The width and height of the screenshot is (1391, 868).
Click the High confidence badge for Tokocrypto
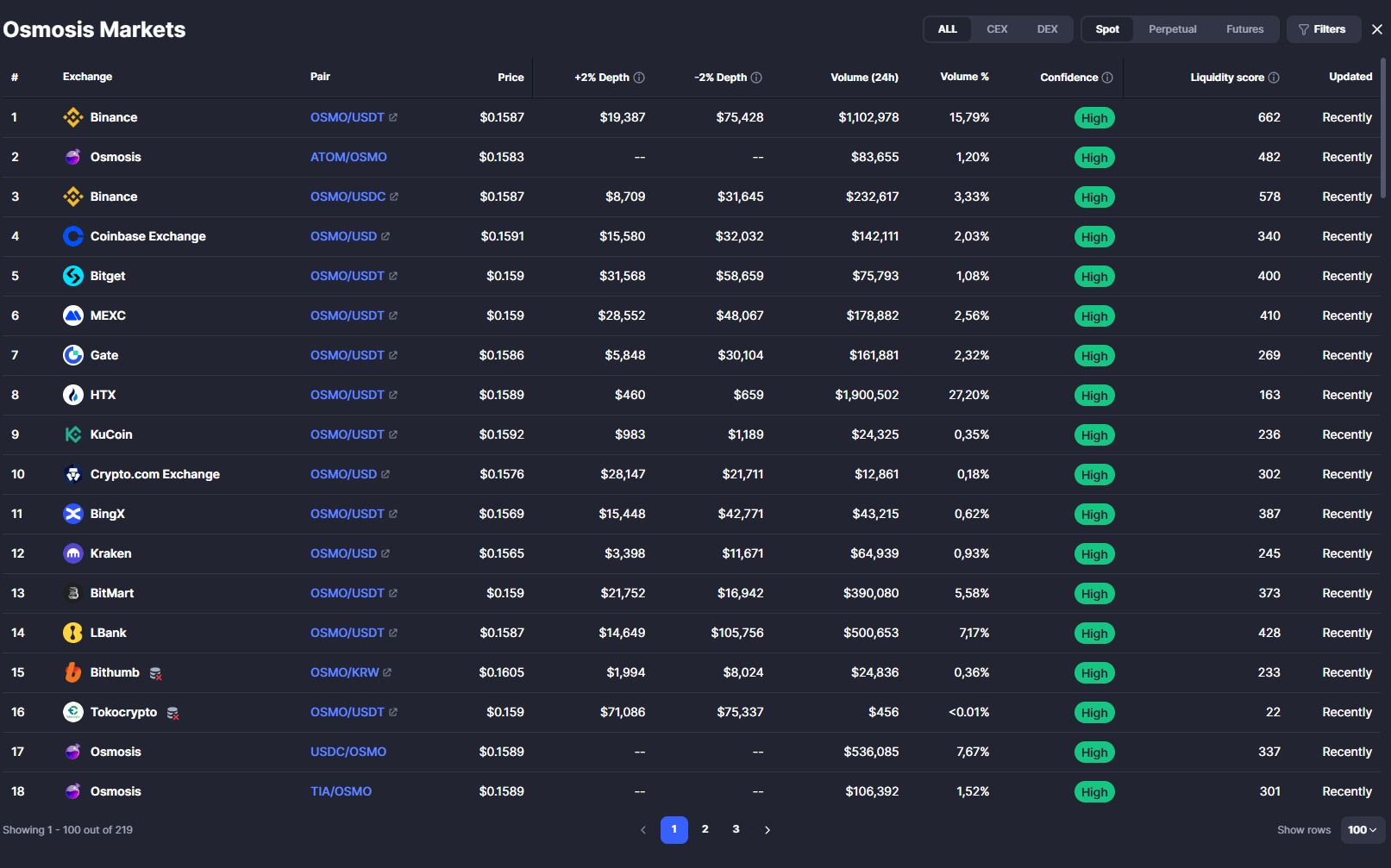(x=1094, y=713)
